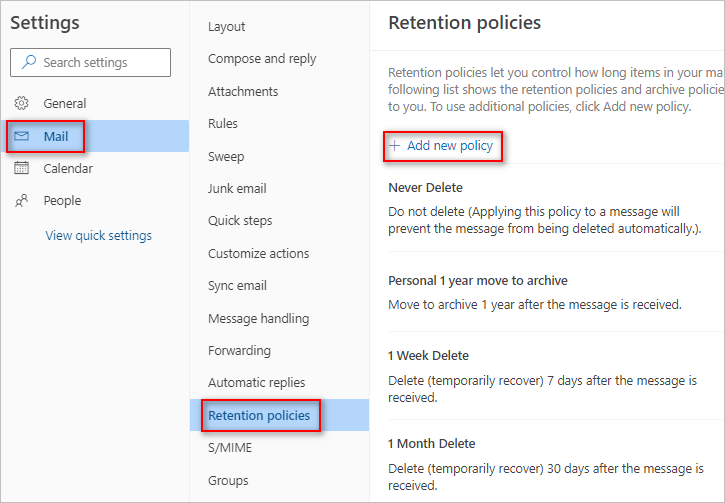Click the search magnifier icon
Image resolution: width=725 pixels, height=503 pixels.
[x=29, y=62]
